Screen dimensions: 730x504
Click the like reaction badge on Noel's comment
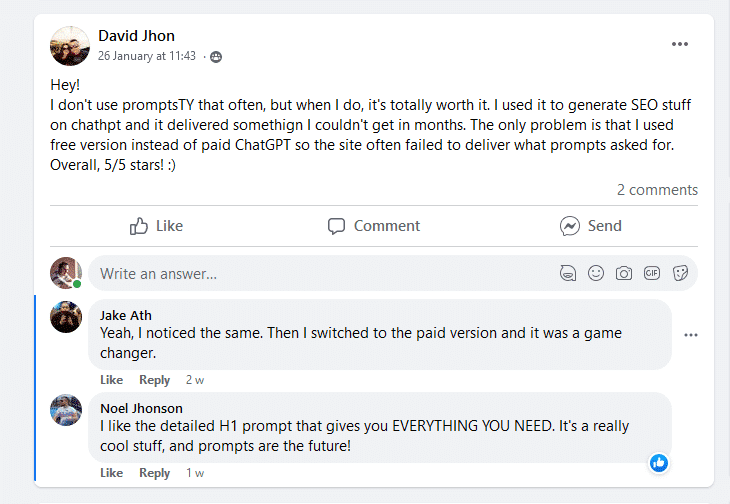(659, 462)
